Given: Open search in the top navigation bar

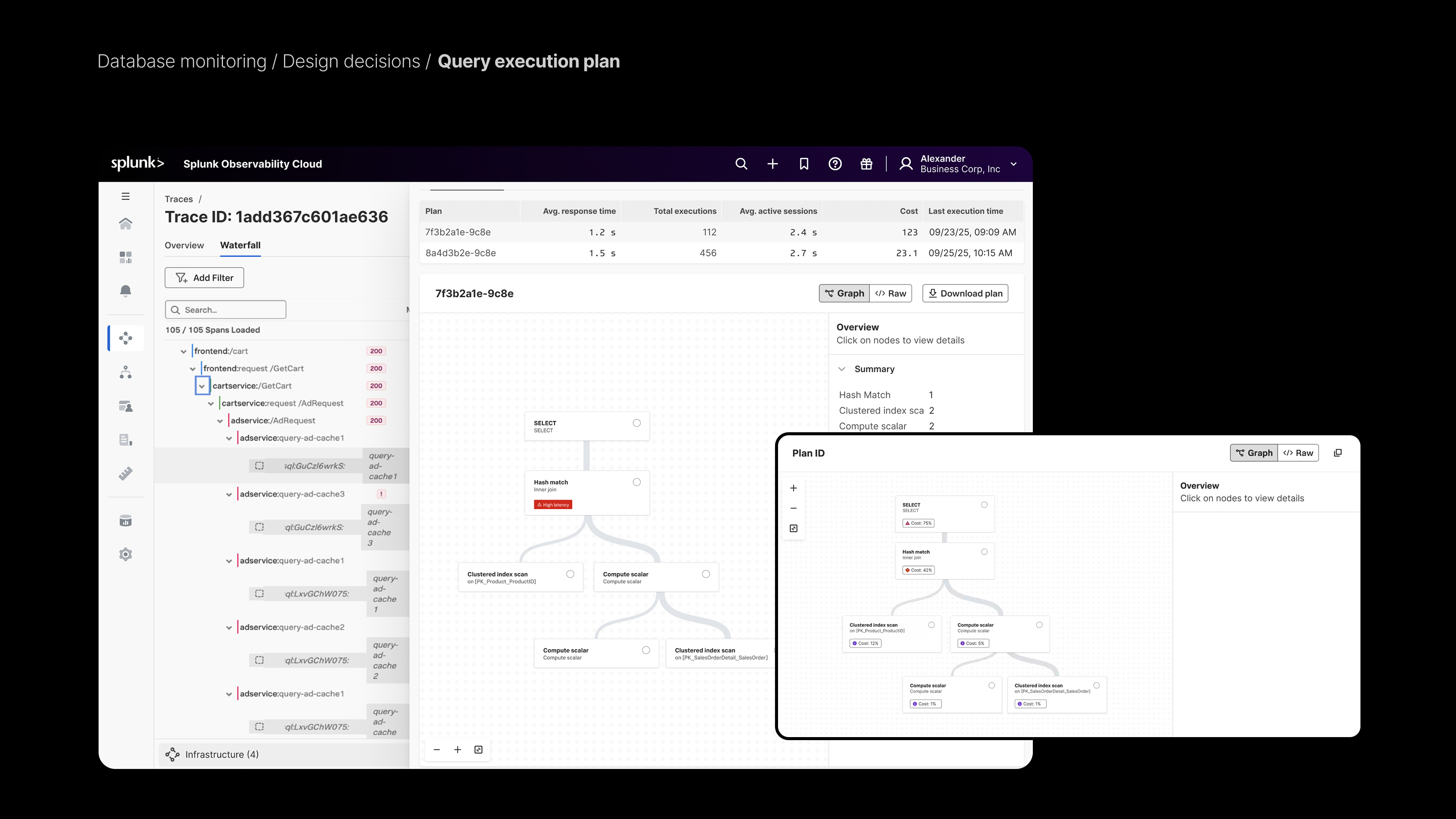Looking at the screenshot, I should click(741, 164).
